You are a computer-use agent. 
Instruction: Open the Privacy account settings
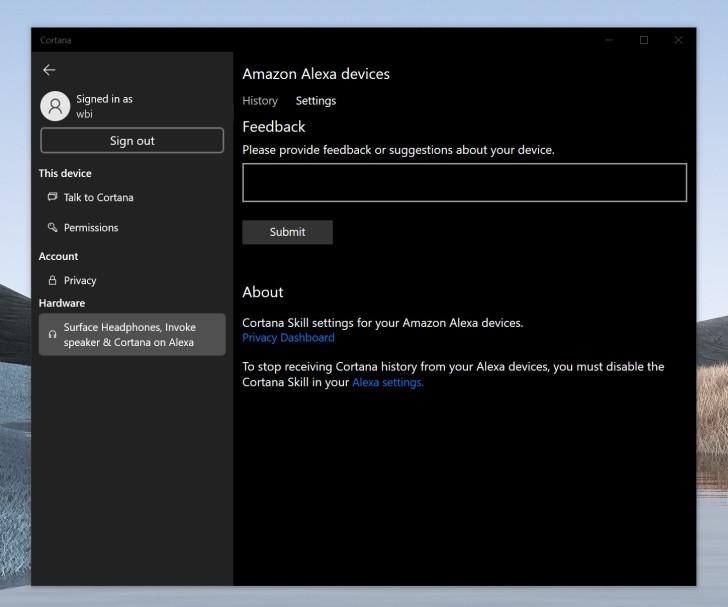click(80, 281)
